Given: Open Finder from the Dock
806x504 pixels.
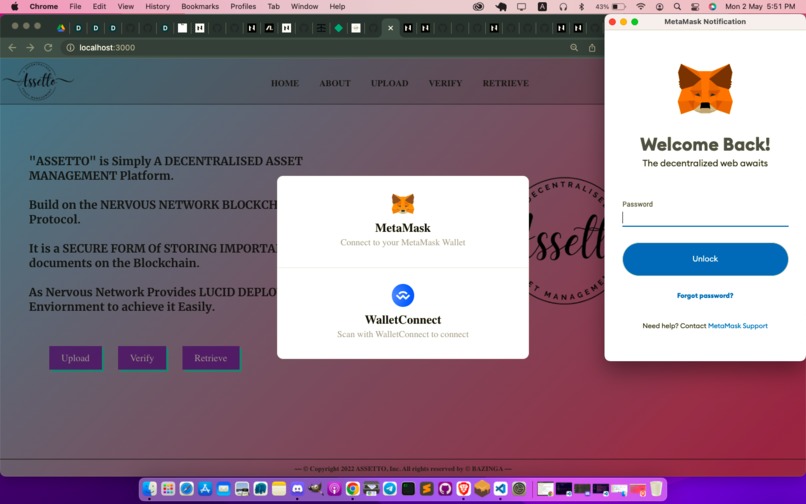Looking at the screenshot, I should coord(150,488).
